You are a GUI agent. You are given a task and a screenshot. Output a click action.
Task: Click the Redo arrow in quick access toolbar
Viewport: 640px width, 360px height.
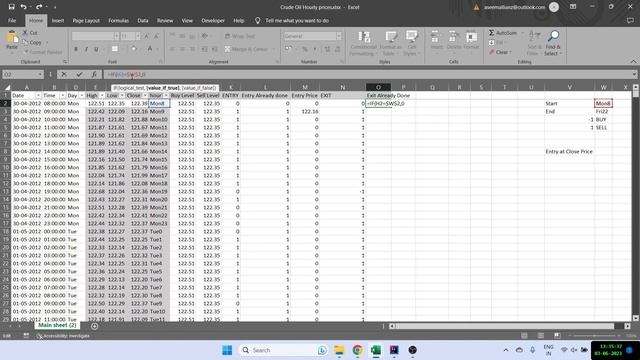pyautogui.click(x=39, y=7)
